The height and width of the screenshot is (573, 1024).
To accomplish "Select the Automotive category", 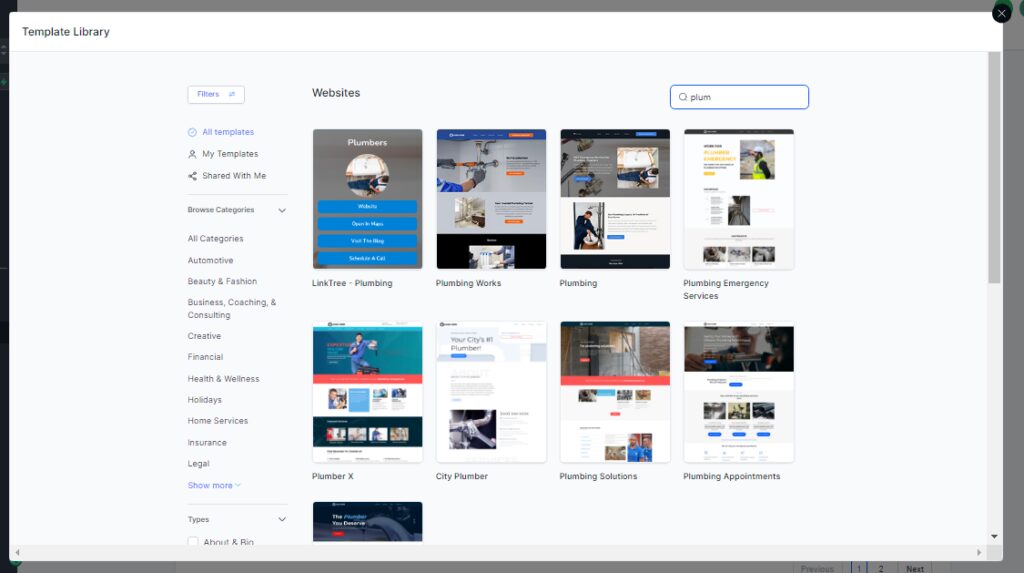I will tap(210, 261).
